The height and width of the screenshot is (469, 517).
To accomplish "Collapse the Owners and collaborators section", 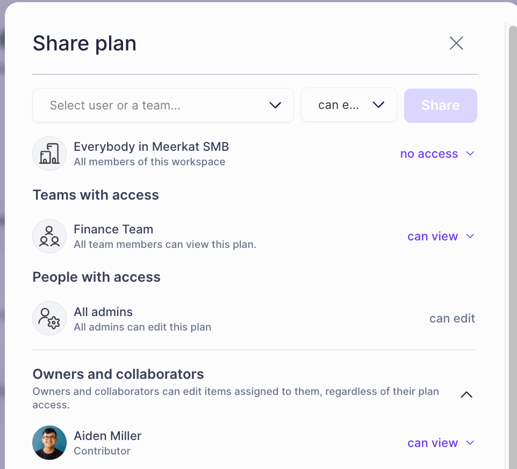I will click(466, 395).
